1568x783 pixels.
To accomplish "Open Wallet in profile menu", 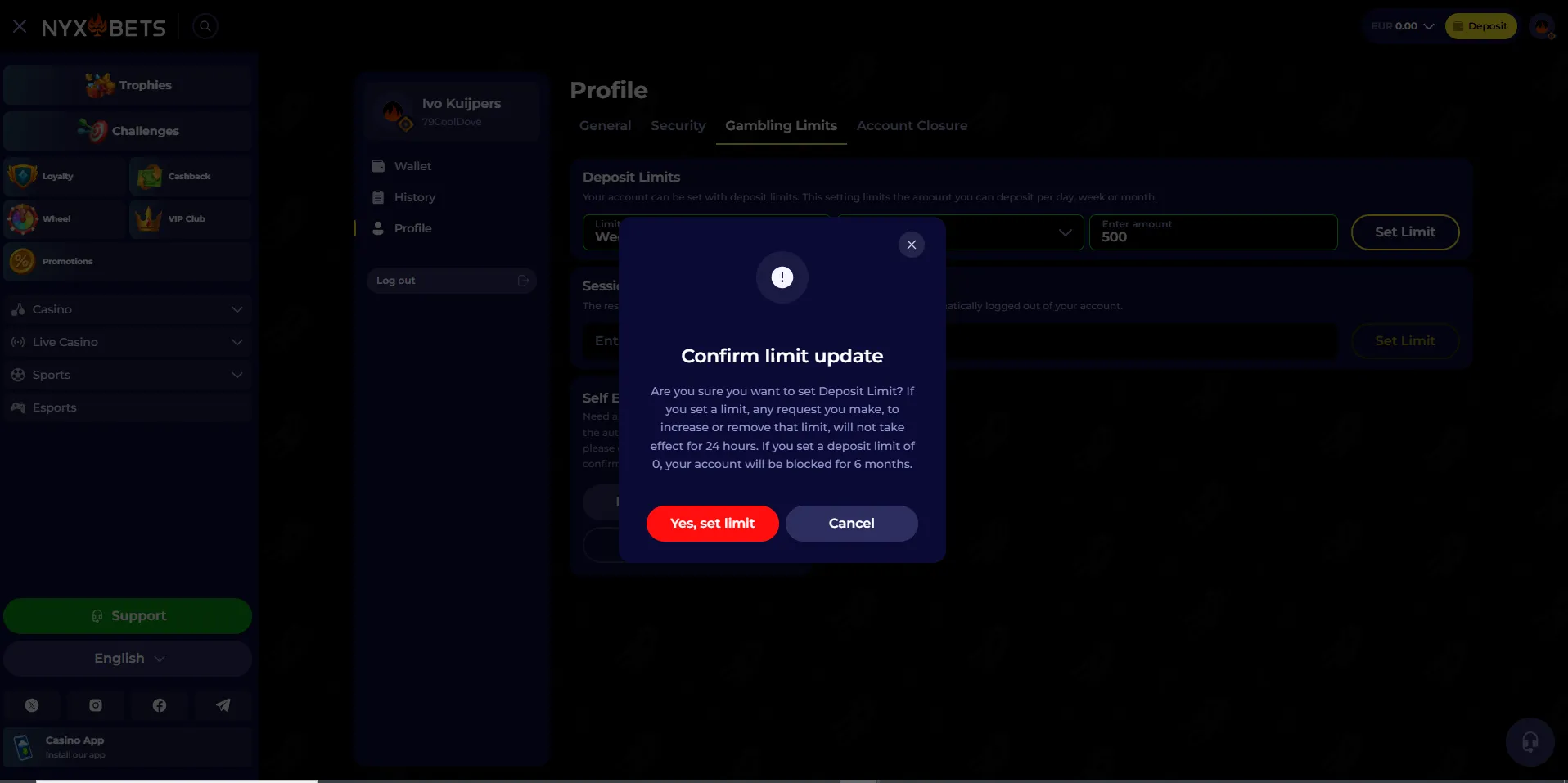I will click(x=412, y=166).
